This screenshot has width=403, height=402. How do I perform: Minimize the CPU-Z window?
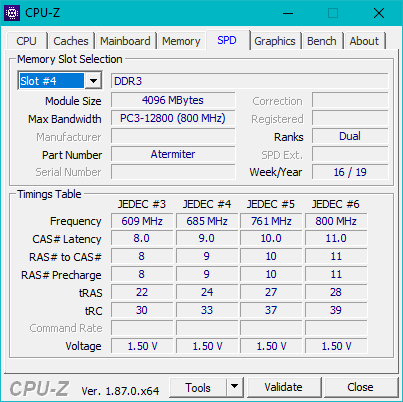pos(288,13)
